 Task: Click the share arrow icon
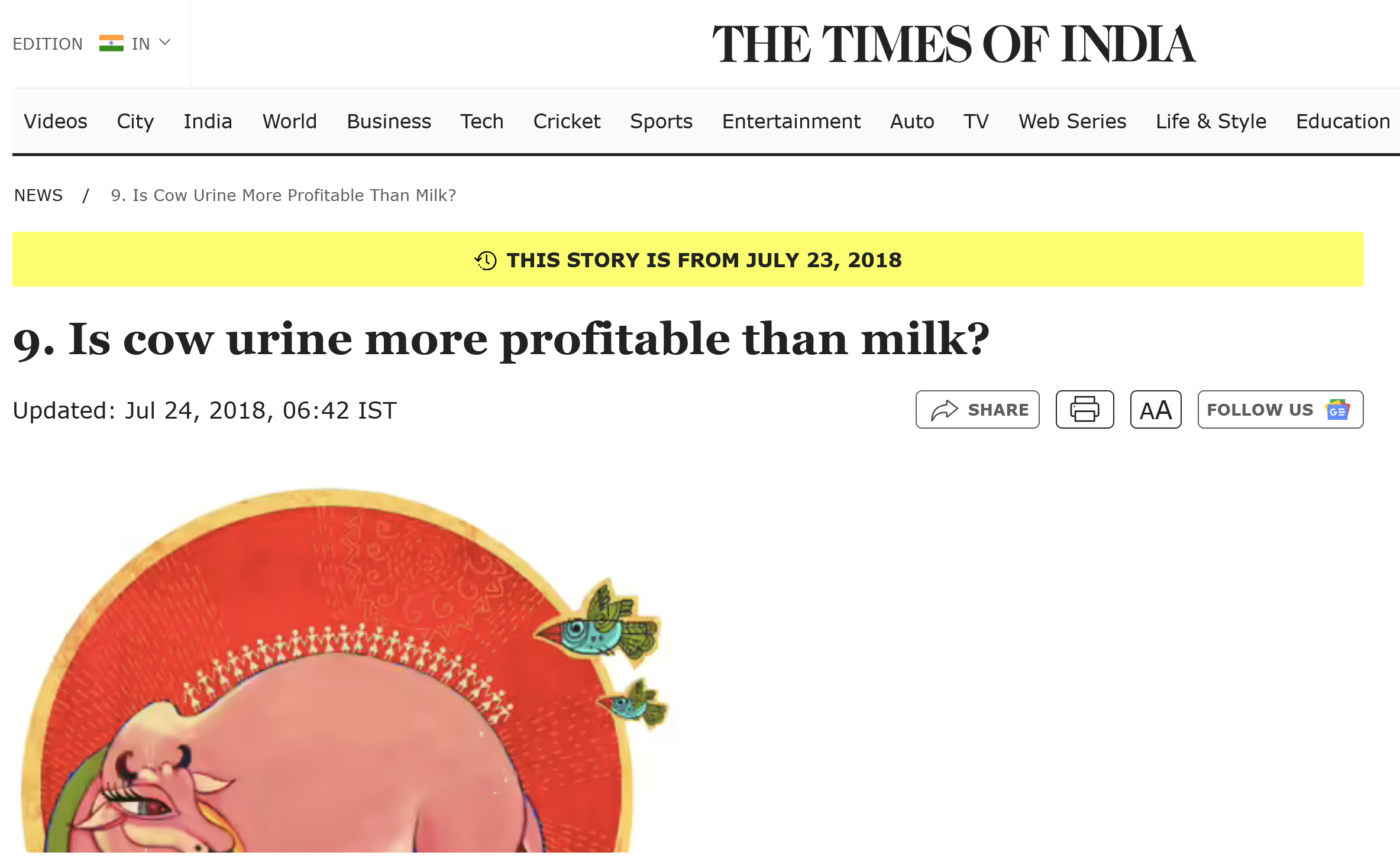pos(944,409)
